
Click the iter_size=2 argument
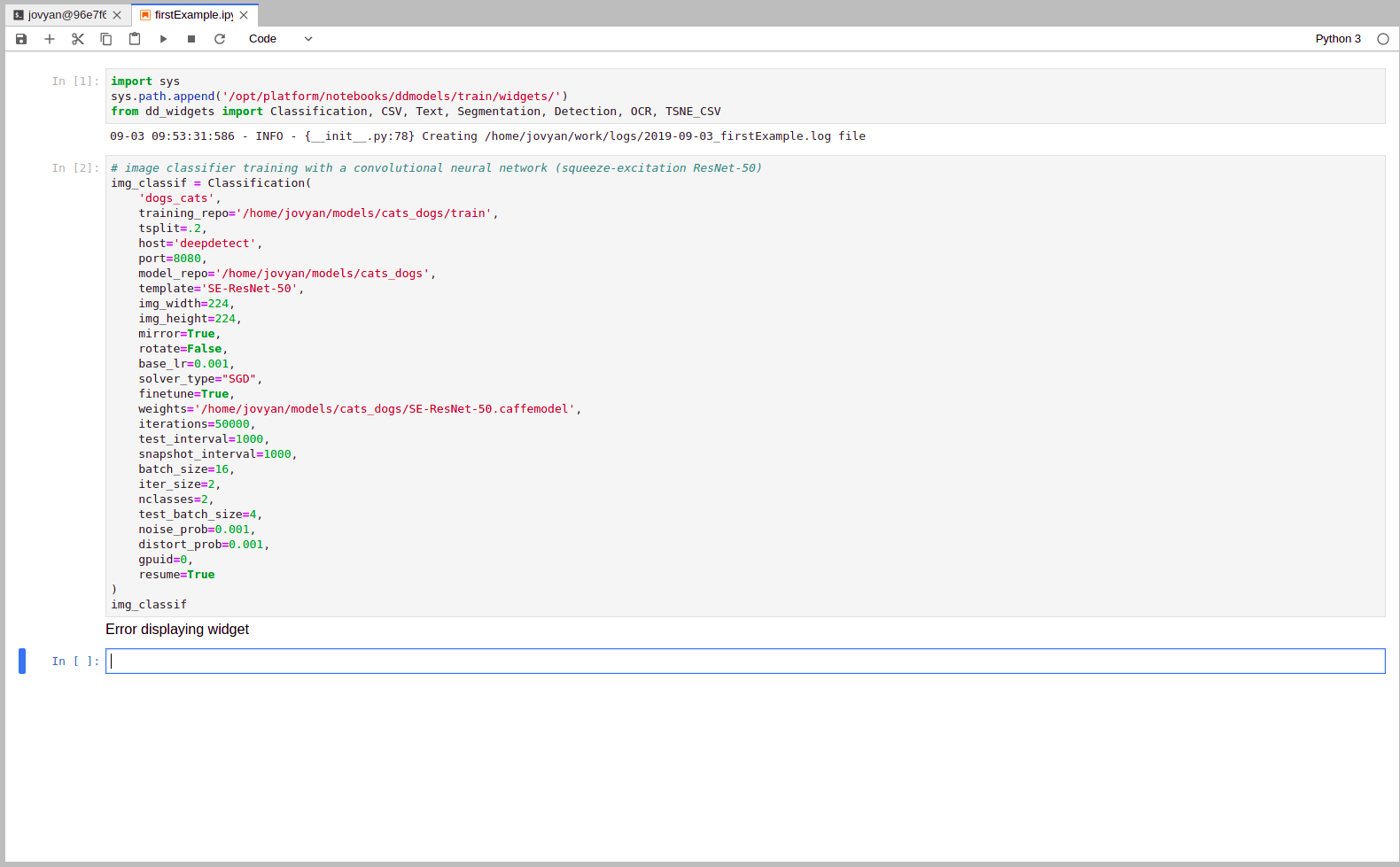pos(180,484)
